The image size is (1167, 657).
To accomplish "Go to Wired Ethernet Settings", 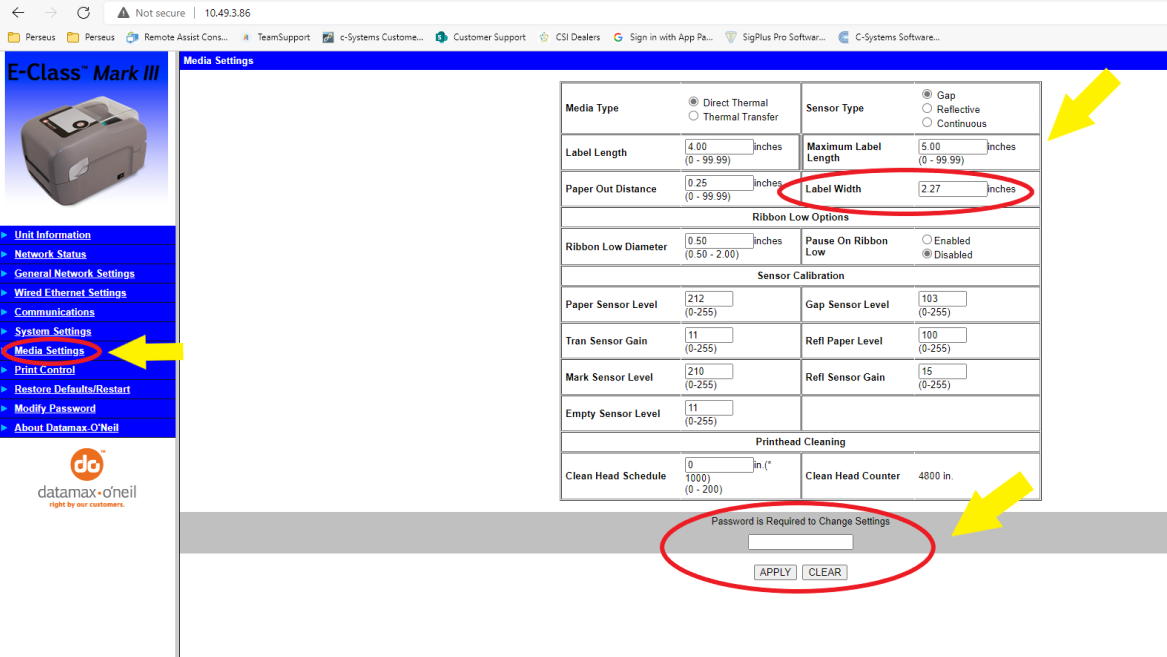I will (x=70, y=293).
